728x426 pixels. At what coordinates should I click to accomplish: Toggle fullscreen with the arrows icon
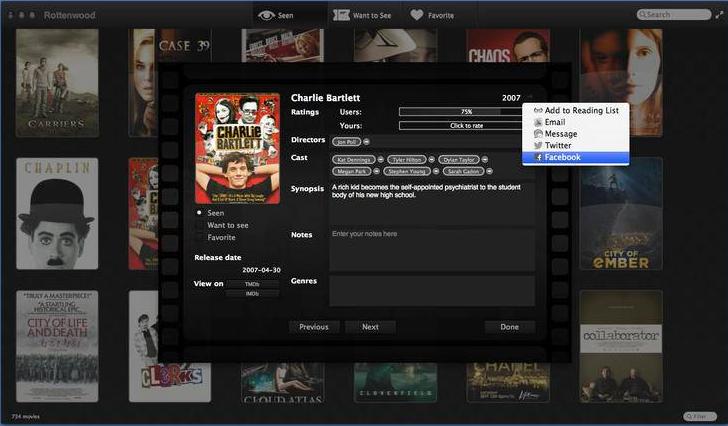(x=719, y=14)
